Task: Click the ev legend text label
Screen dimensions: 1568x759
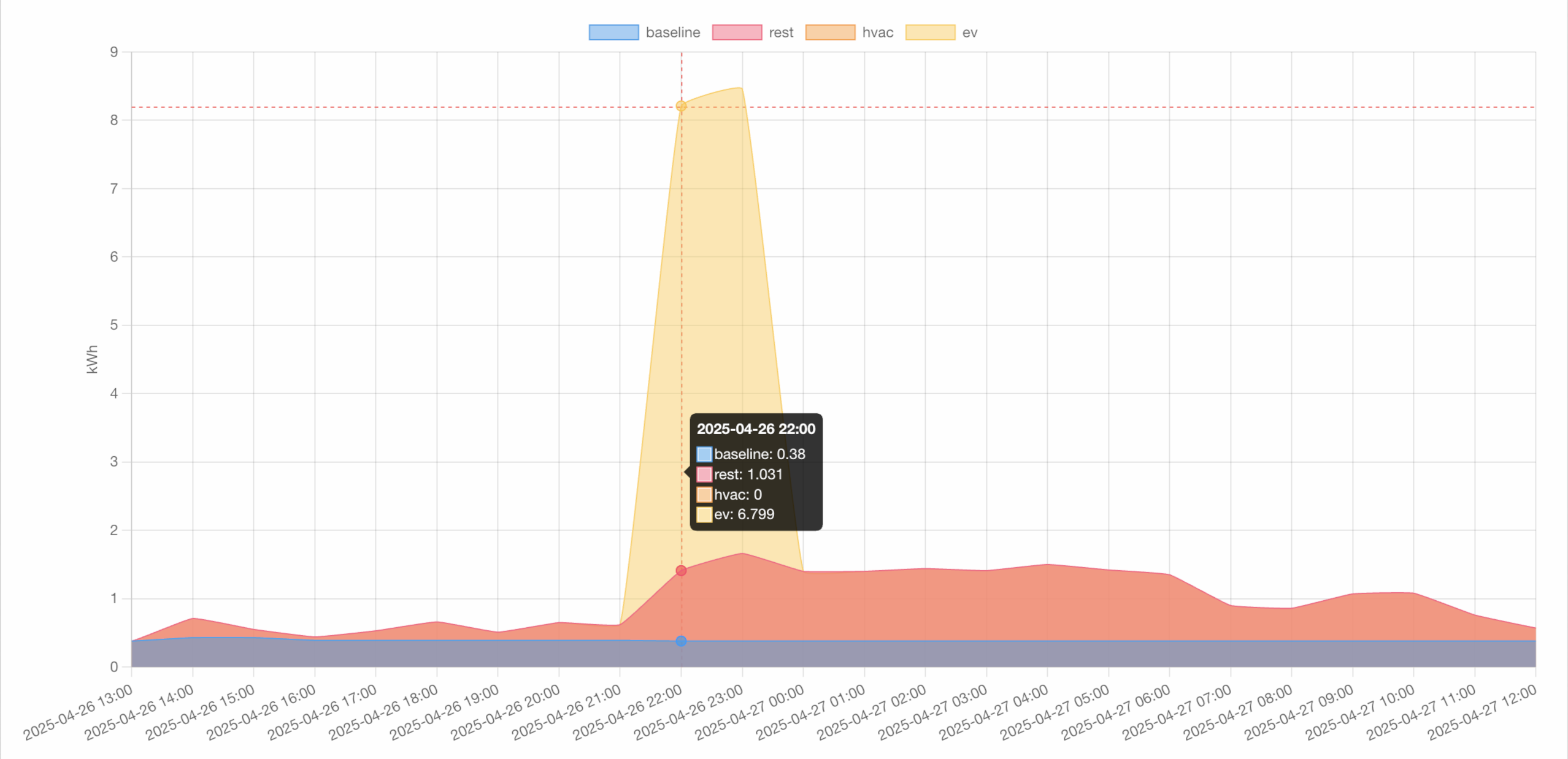Action: coord(969,32)
